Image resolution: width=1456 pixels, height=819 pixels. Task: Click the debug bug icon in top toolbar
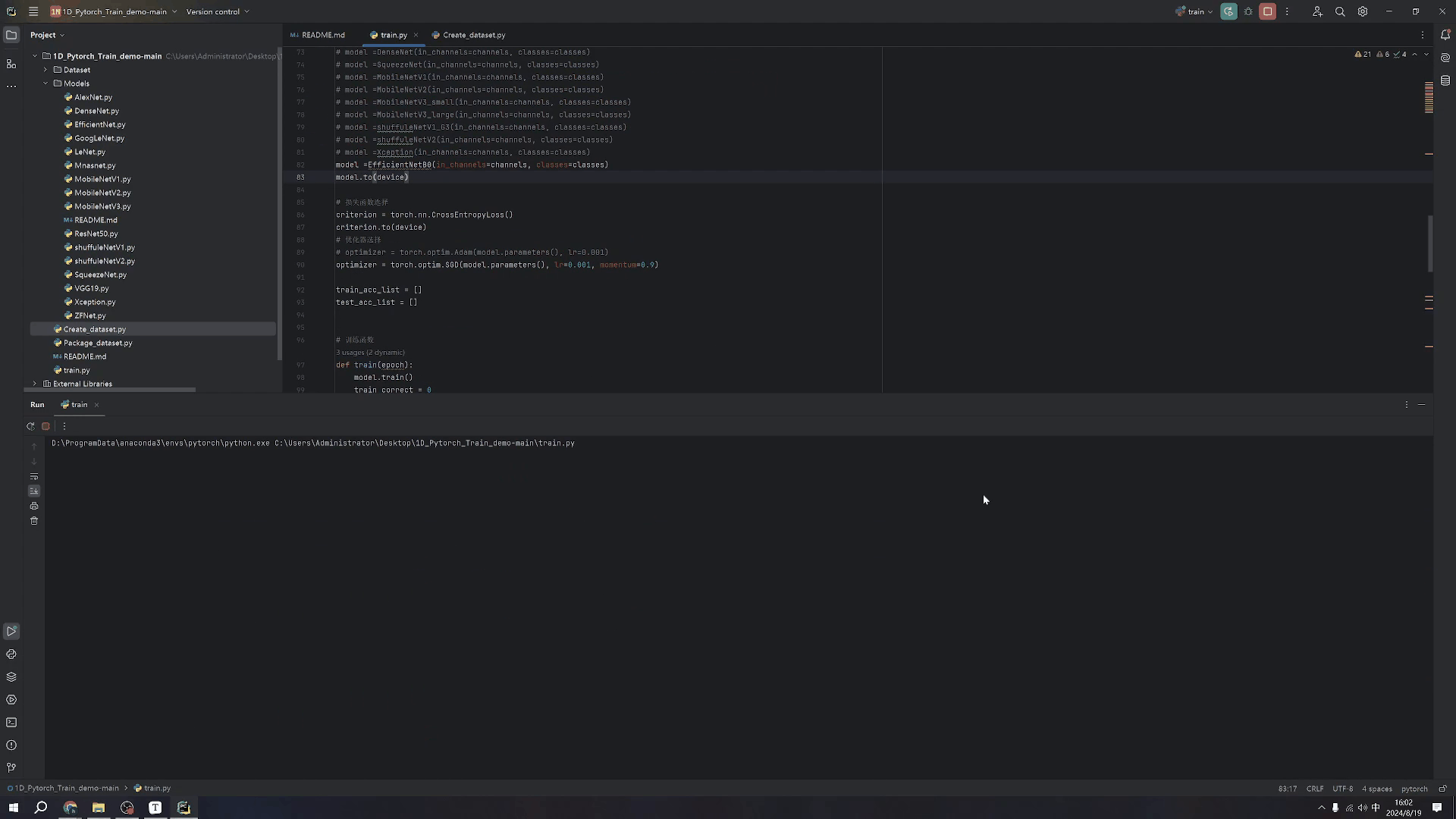pos(1248,11)
